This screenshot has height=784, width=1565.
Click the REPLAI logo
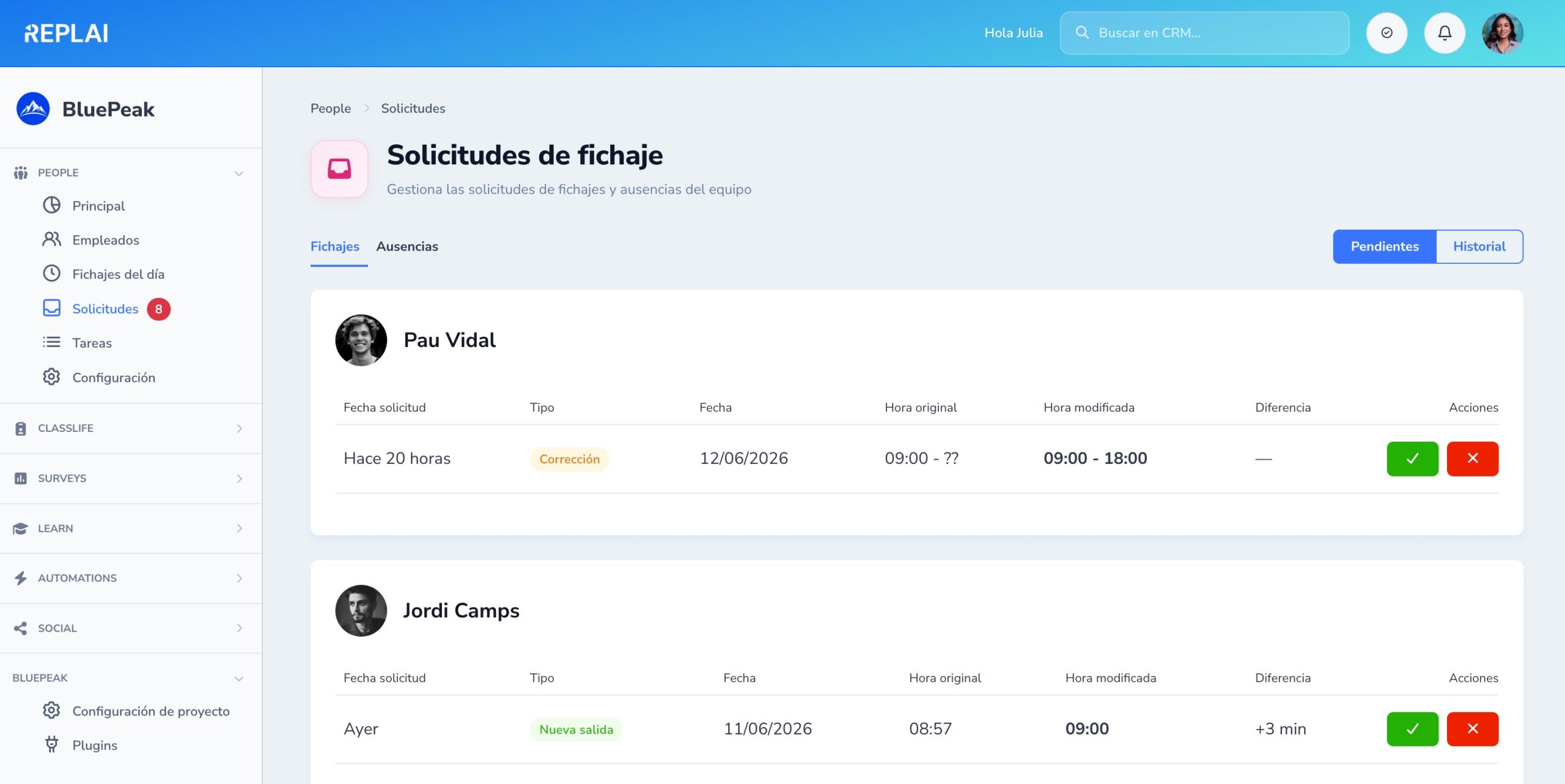click(x=66, y=33)
